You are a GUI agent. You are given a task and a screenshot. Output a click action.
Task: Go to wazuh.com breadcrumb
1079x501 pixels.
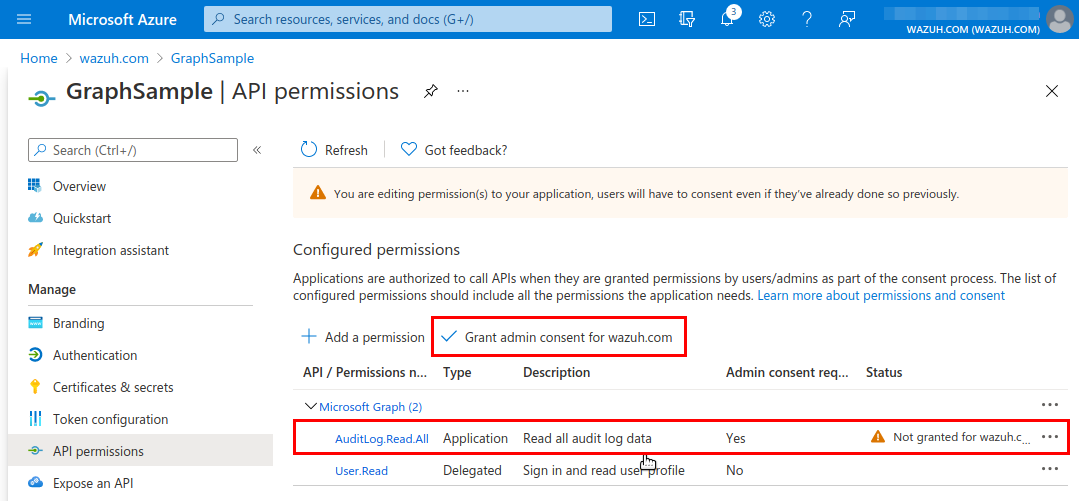tap(114, 58)
